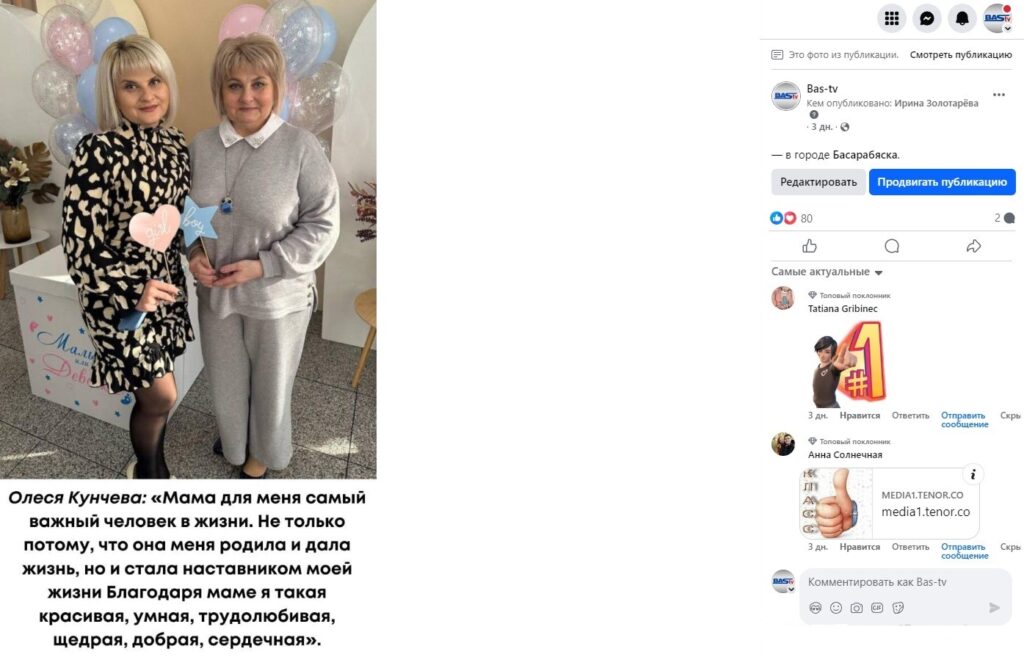This screenshot has width=1024, height=657.
Task: Open the Bas-tv account profile menu
Action: [997, 18]
